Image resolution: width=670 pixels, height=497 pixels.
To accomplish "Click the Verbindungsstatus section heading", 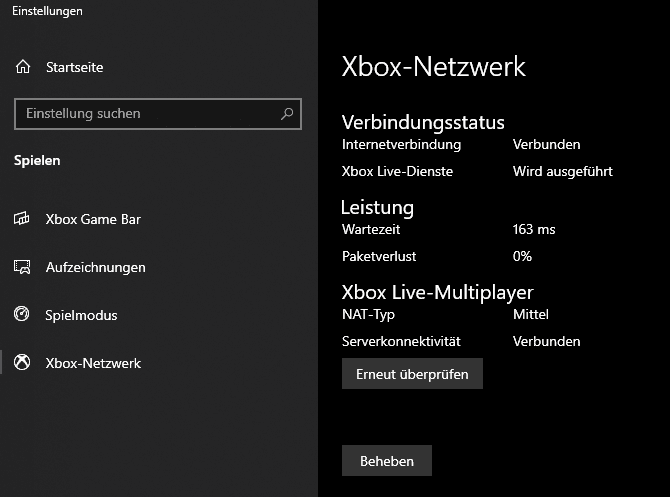I will [x=423, y=122].
